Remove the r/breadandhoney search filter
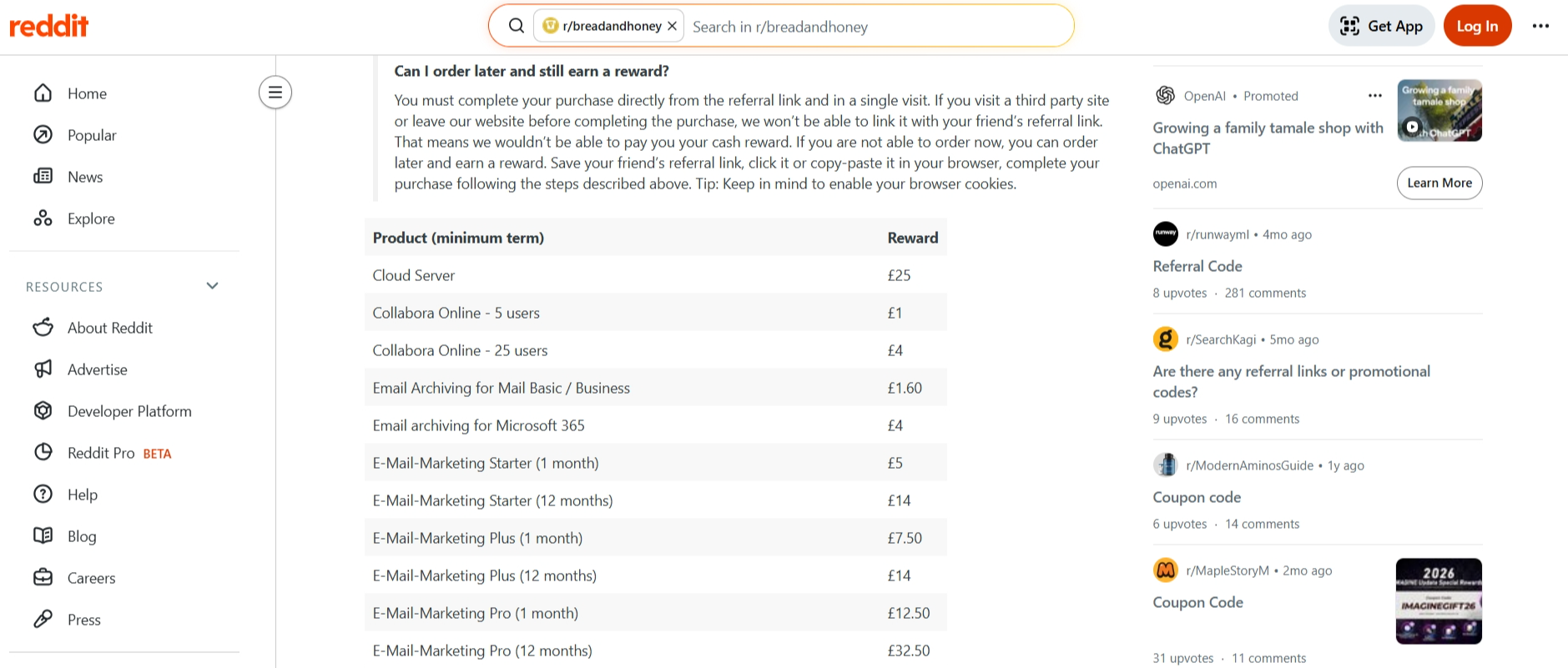1568x668 pixels. coord(672,26)
